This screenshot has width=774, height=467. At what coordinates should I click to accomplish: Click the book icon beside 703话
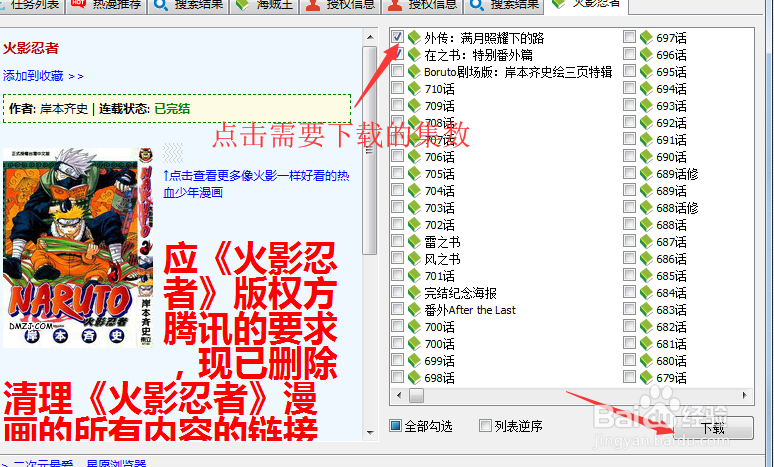(414, 207)
